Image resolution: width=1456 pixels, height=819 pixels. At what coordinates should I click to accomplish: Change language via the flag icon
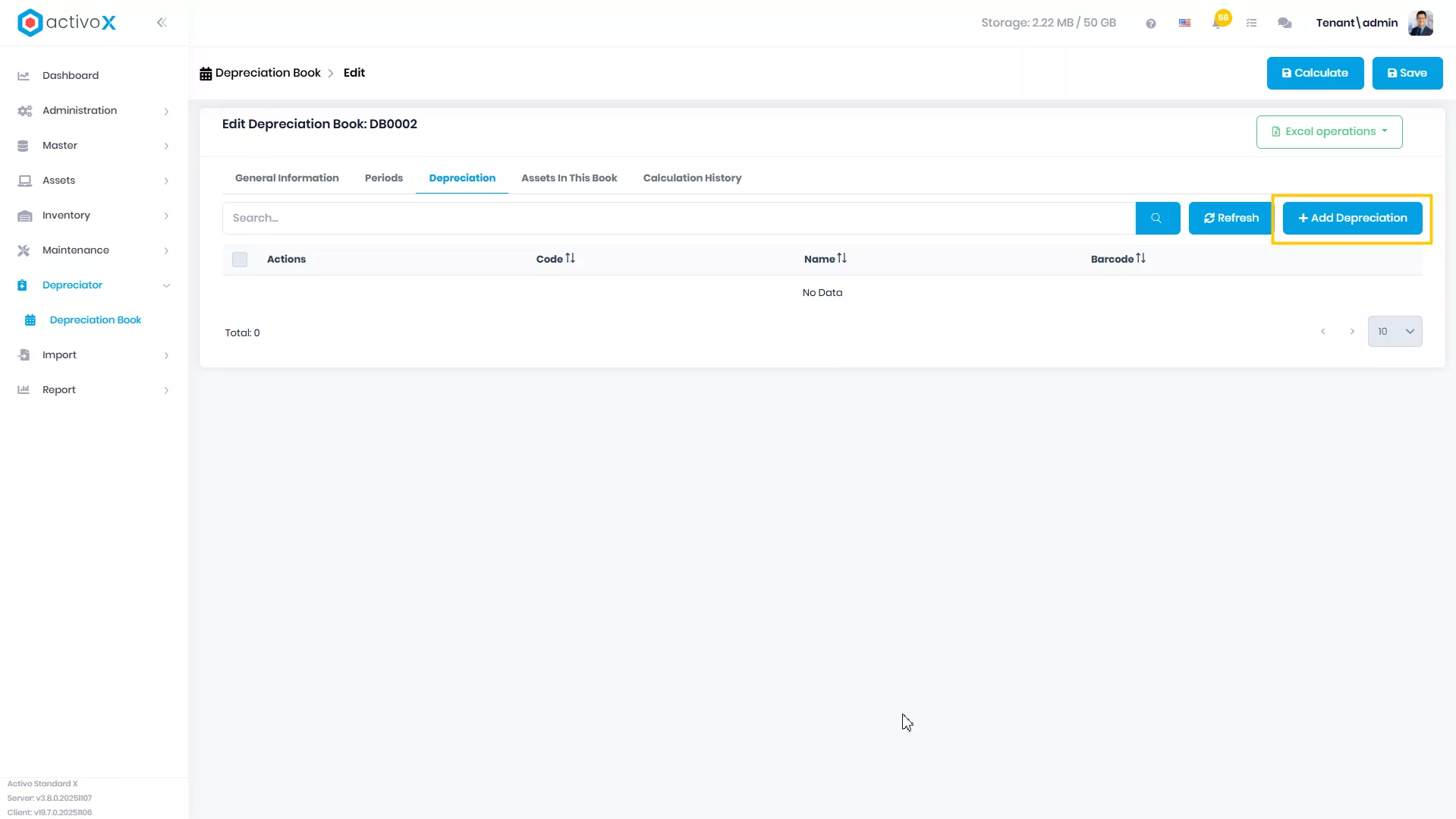coord(1184,24)
